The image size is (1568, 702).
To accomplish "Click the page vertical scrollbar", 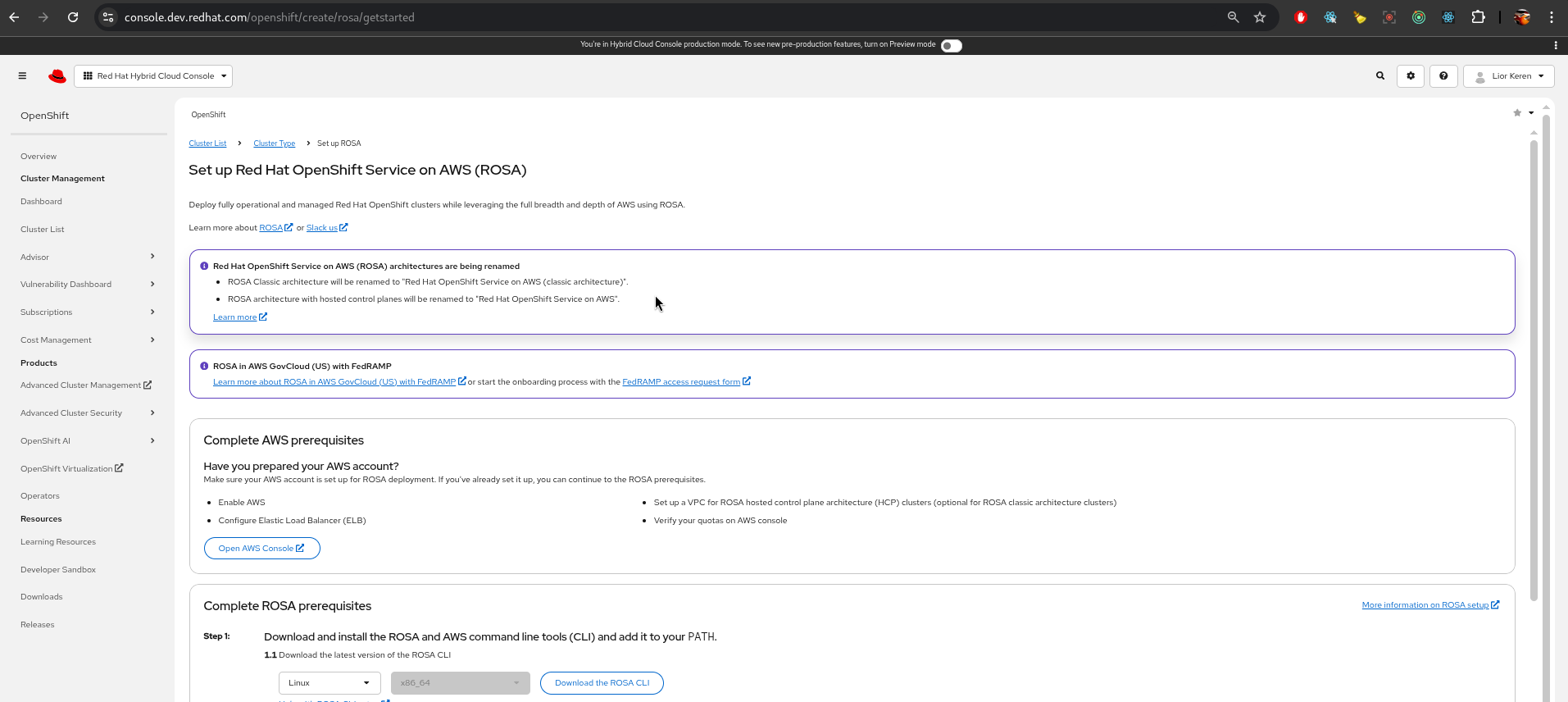I will pyautogui.click(x=1534, y=369).
